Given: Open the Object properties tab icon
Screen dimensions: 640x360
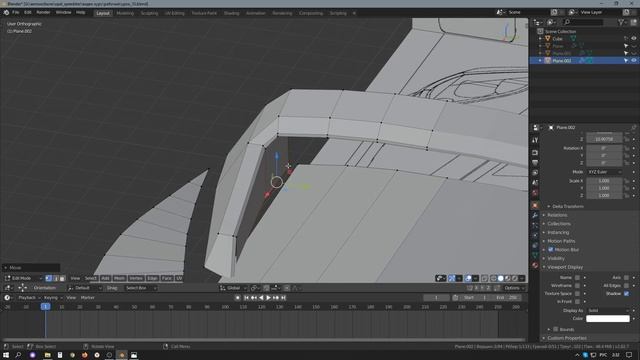Looking at the screenshot, I should (x=535, y=205).
